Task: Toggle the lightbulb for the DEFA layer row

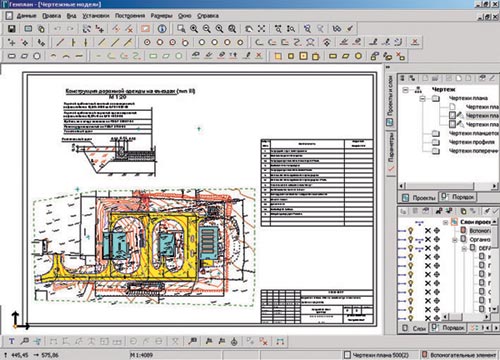Action: click(411, 248)
